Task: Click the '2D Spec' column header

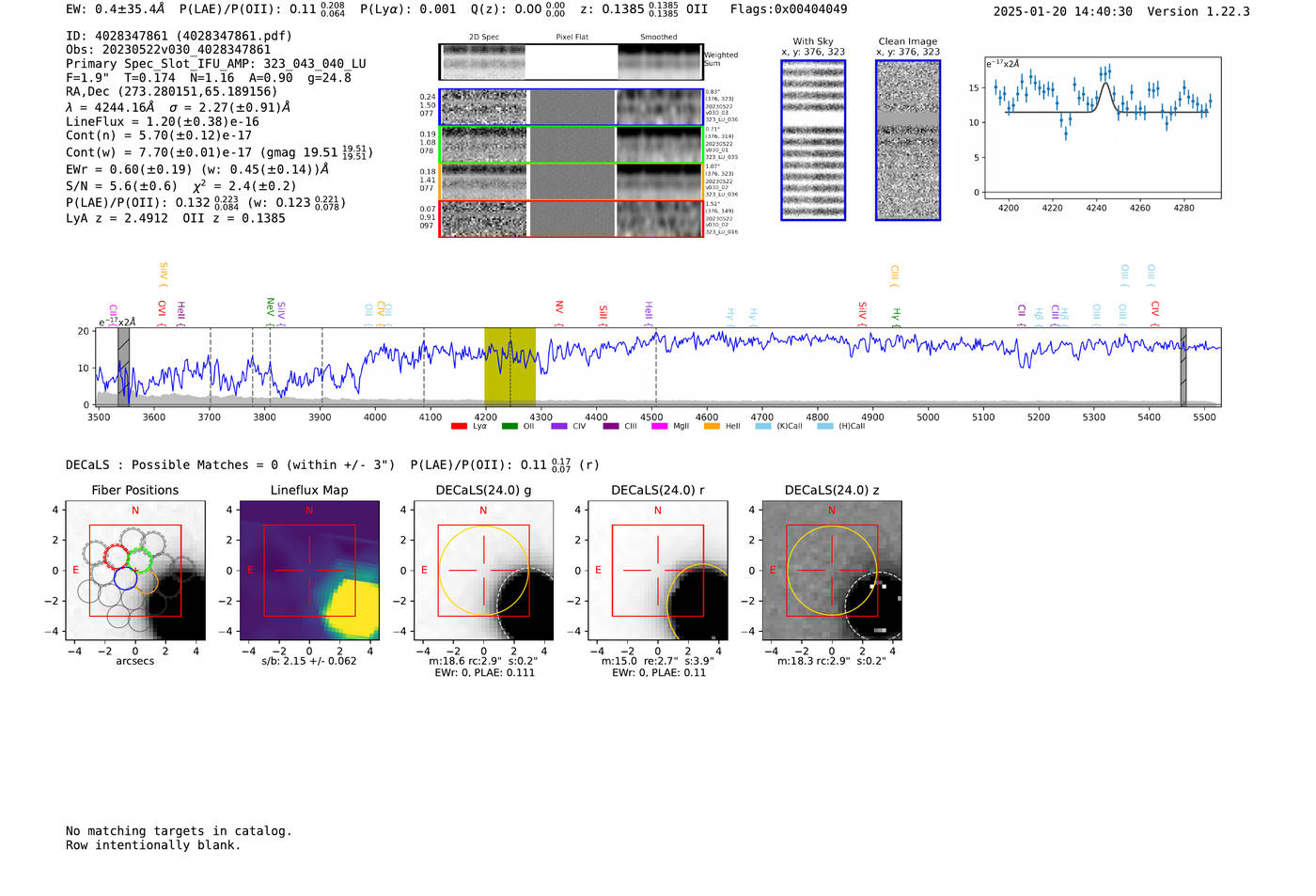Action: [484, 37]
